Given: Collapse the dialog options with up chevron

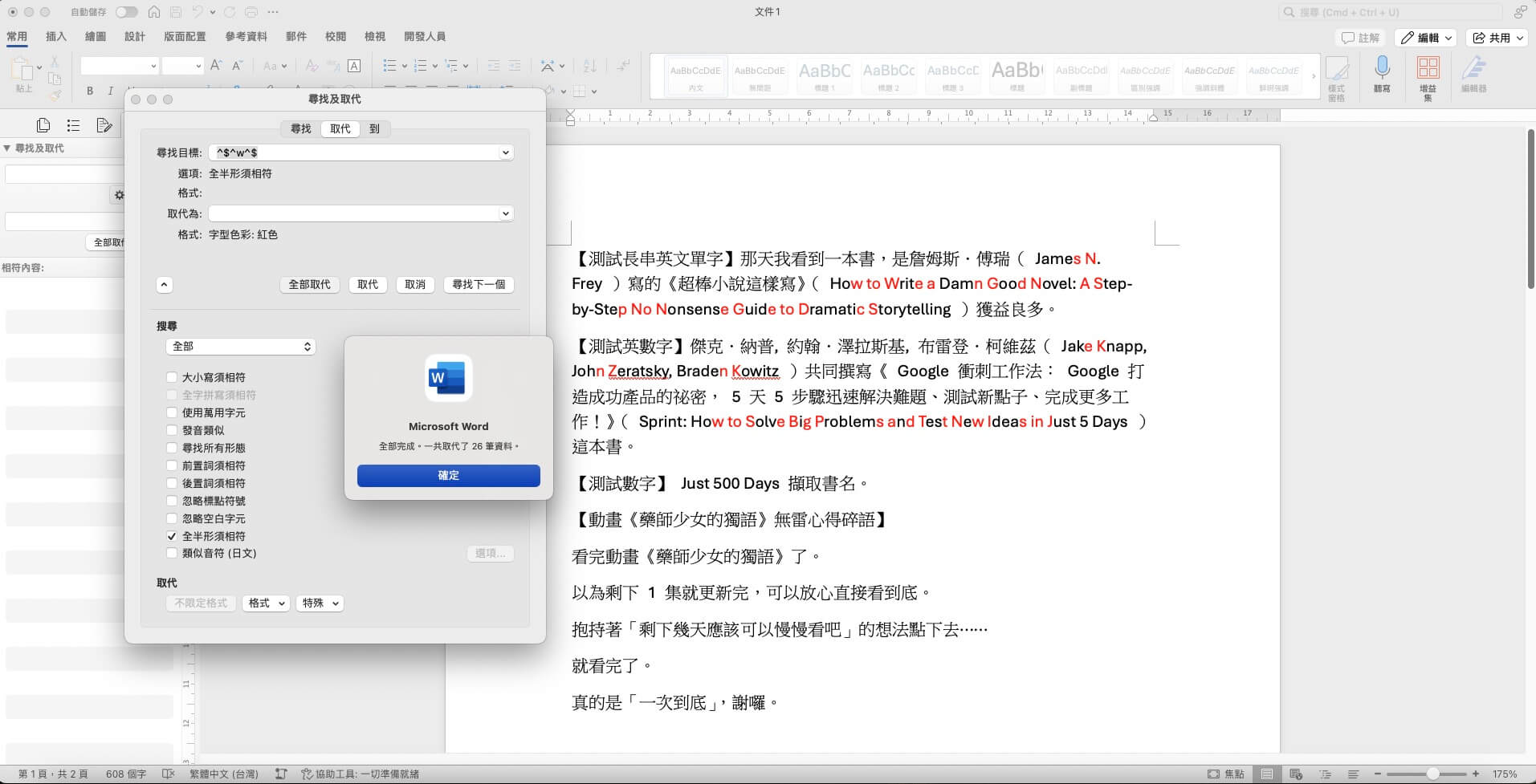Looking at the screenshot, I should pos(164,285).
